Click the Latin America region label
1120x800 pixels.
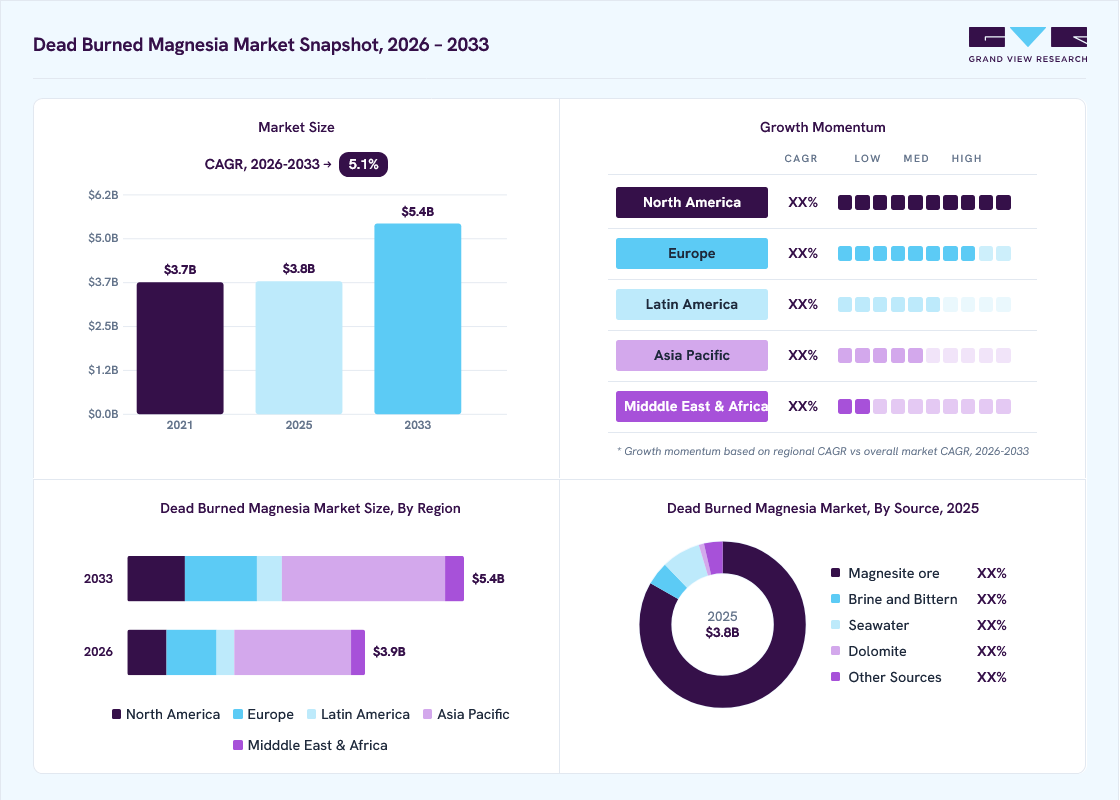coord(691,304)
